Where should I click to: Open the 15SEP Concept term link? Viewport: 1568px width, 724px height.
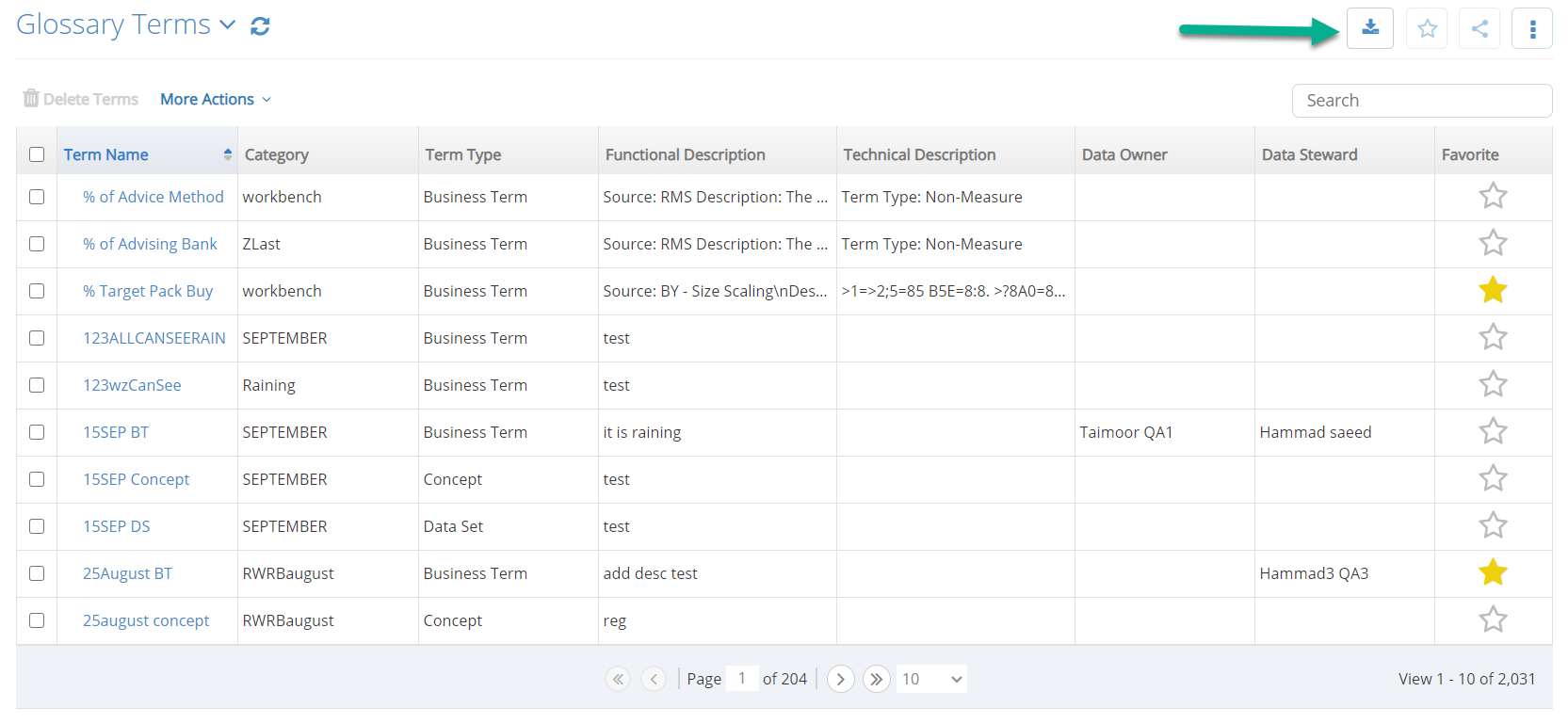coord(137,479)
